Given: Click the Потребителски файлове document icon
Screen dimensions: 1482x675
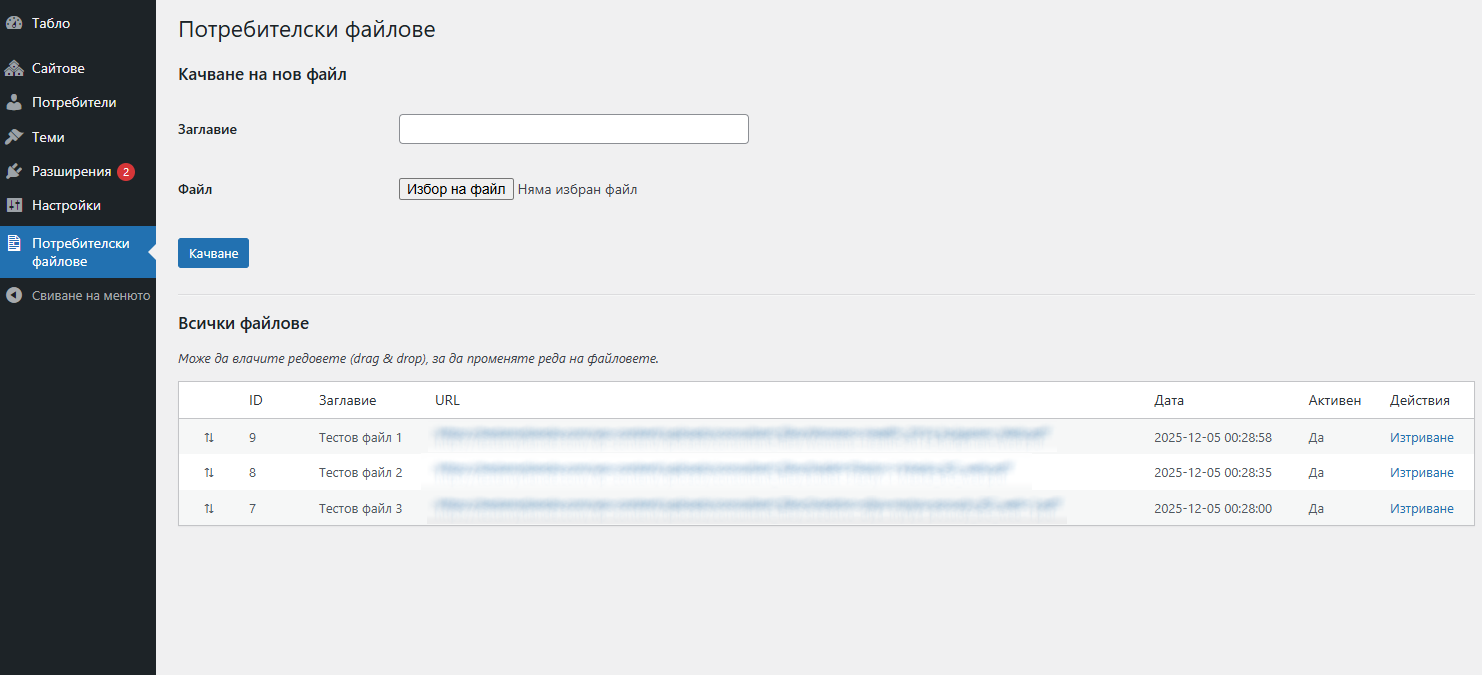Looking at the screenshot, I should (x=14, y=243).
